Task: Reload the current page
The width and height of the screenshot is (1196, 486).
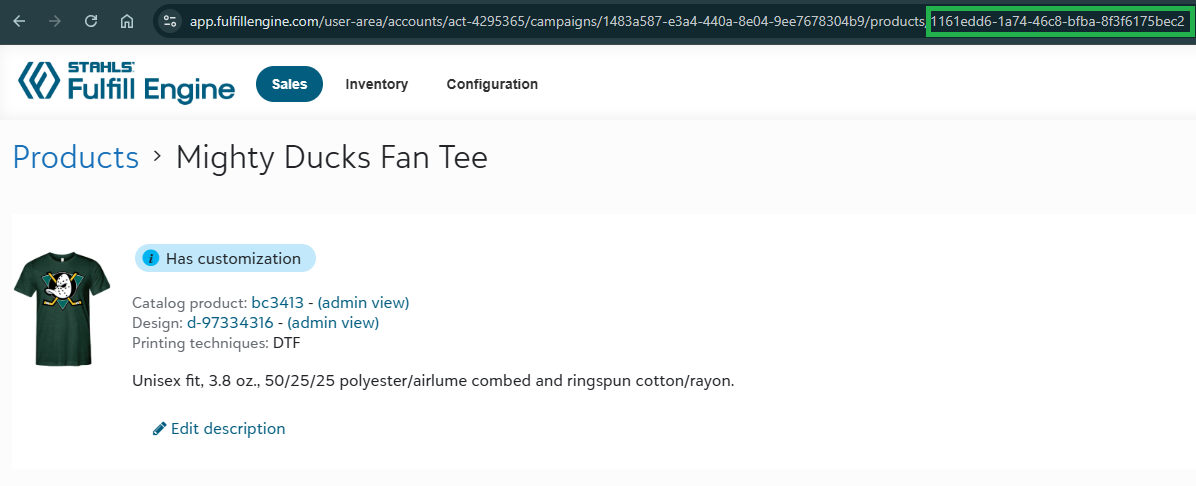Action: pos(91,21)
